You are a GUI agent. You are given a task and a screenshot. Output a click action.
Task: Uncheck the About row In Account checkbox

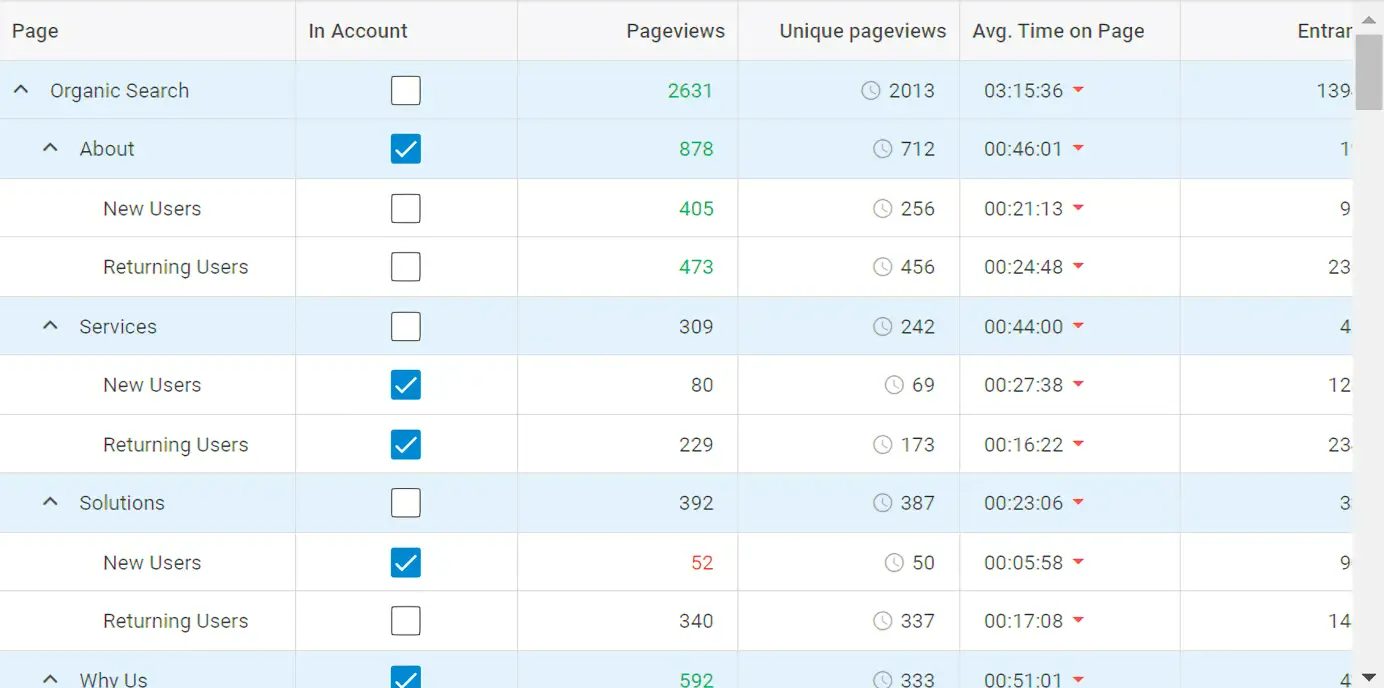coord(405,149)
